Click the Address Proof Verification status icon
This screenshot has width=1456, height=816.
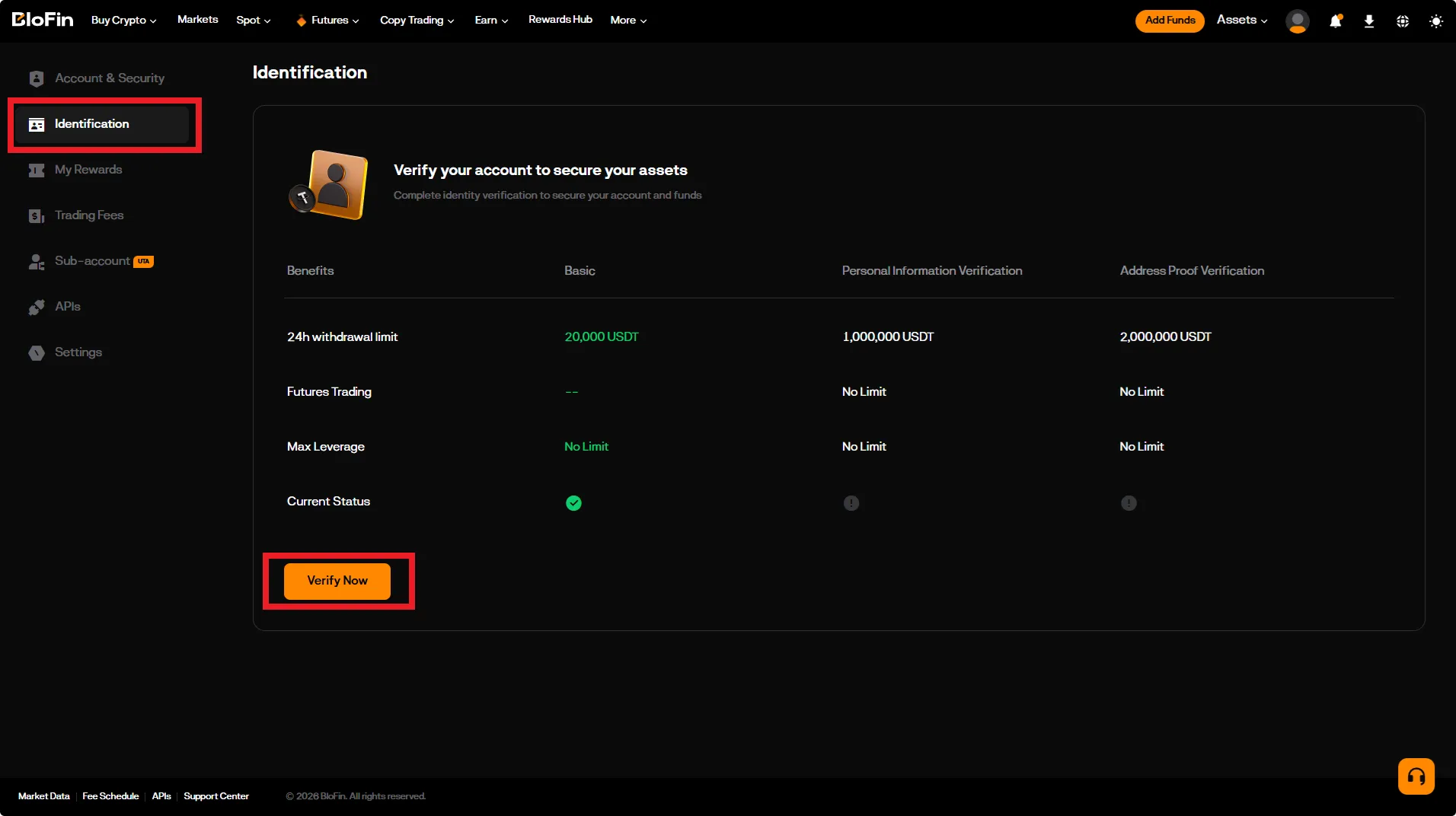1129,502
